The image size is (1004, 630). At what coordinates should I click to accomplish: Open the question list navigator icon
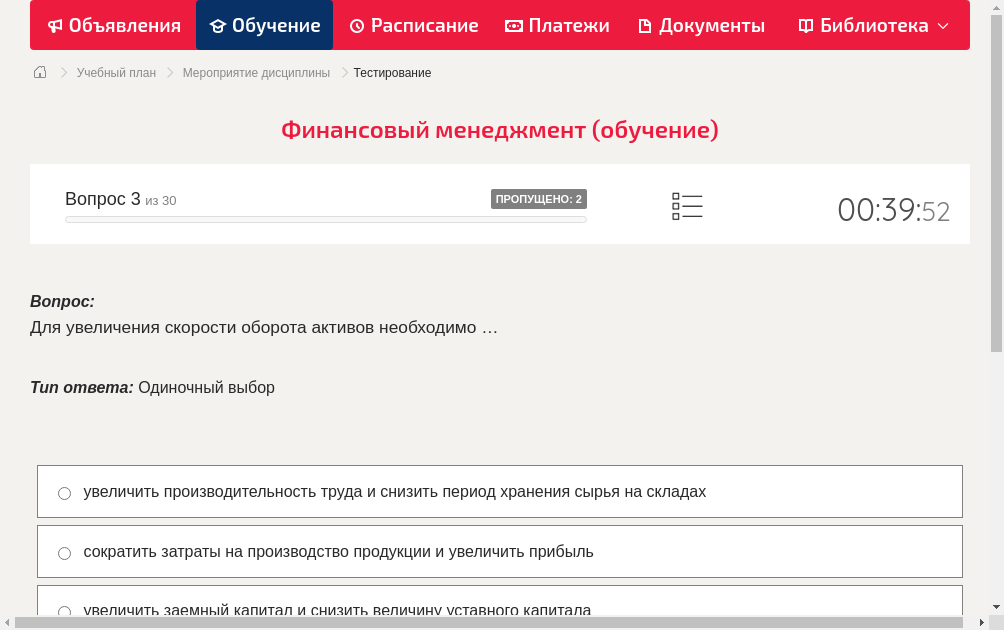687,205
